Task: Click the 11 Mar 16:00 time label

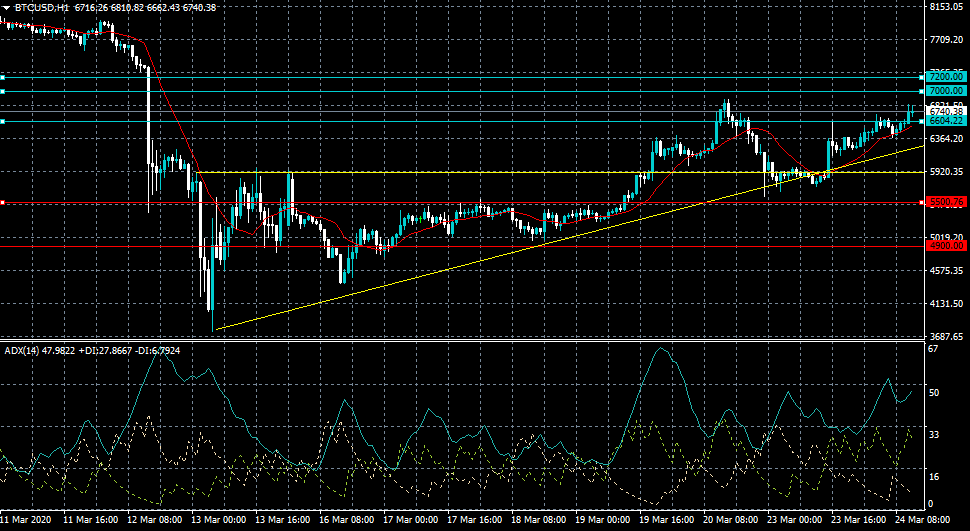Action: (91, 520)
